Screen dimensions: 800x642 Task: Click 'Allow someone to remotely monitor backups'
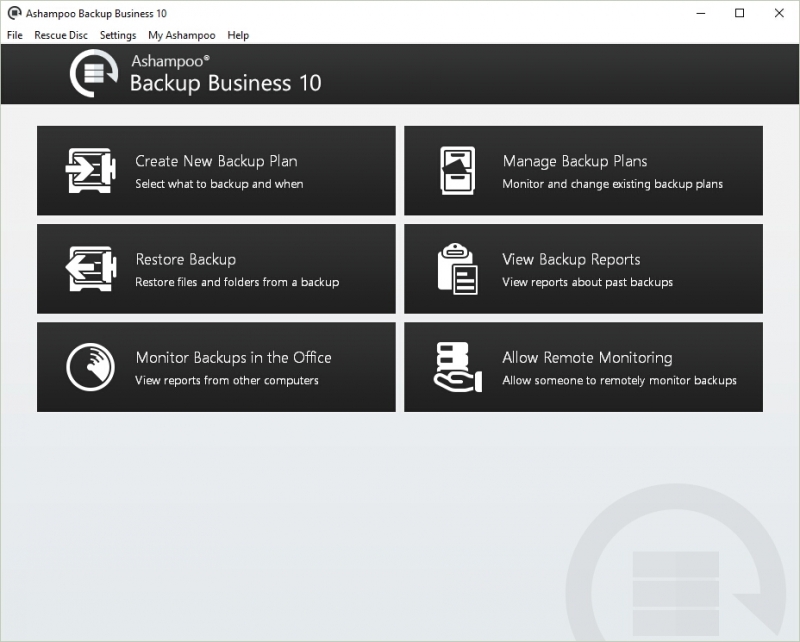coord(619,380)
